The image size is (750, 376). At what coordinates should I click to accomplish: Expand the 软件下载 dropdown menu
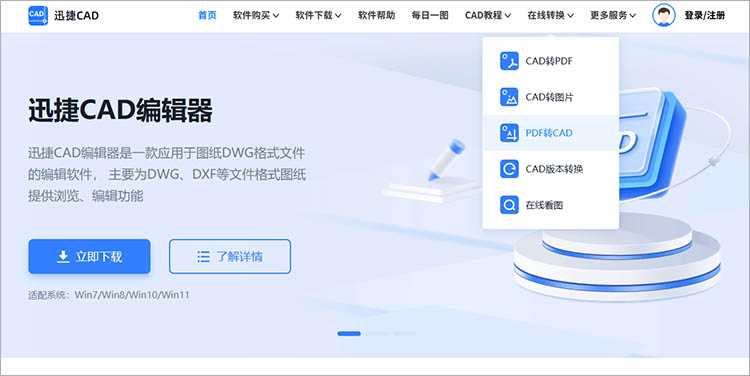[x=318, y=15]
